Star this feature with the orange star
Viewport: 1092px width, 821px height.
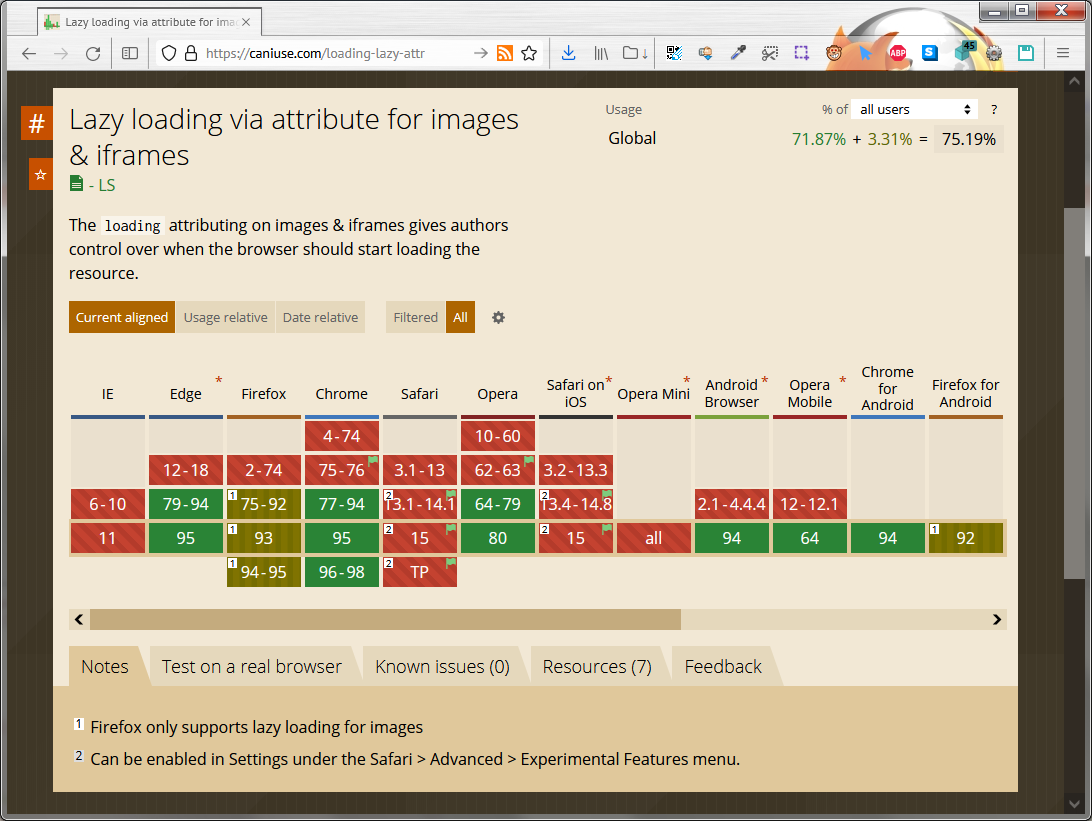point(40,174)
